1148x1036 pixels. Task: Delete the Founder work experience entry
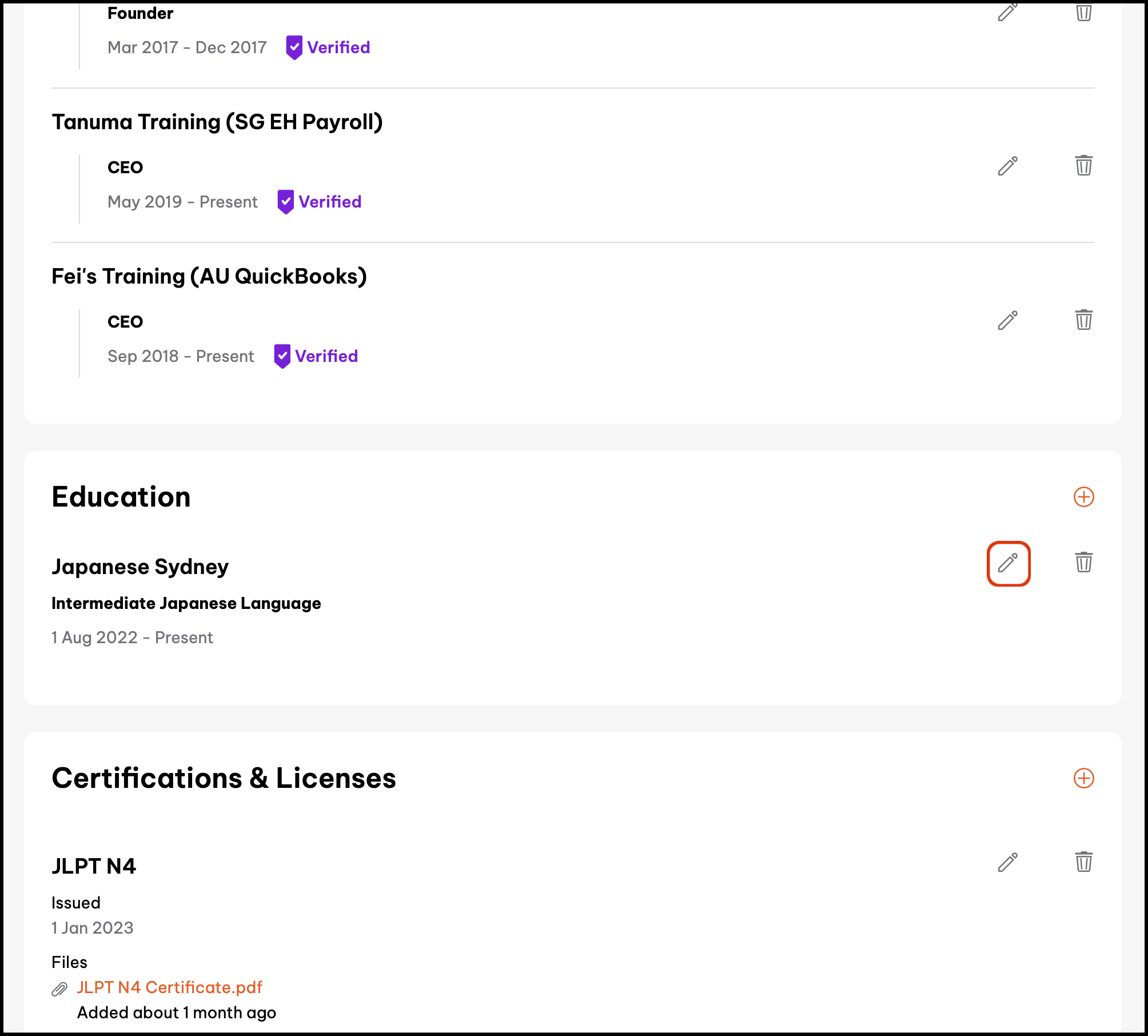pyautogui.click(x=1083, y=12)
